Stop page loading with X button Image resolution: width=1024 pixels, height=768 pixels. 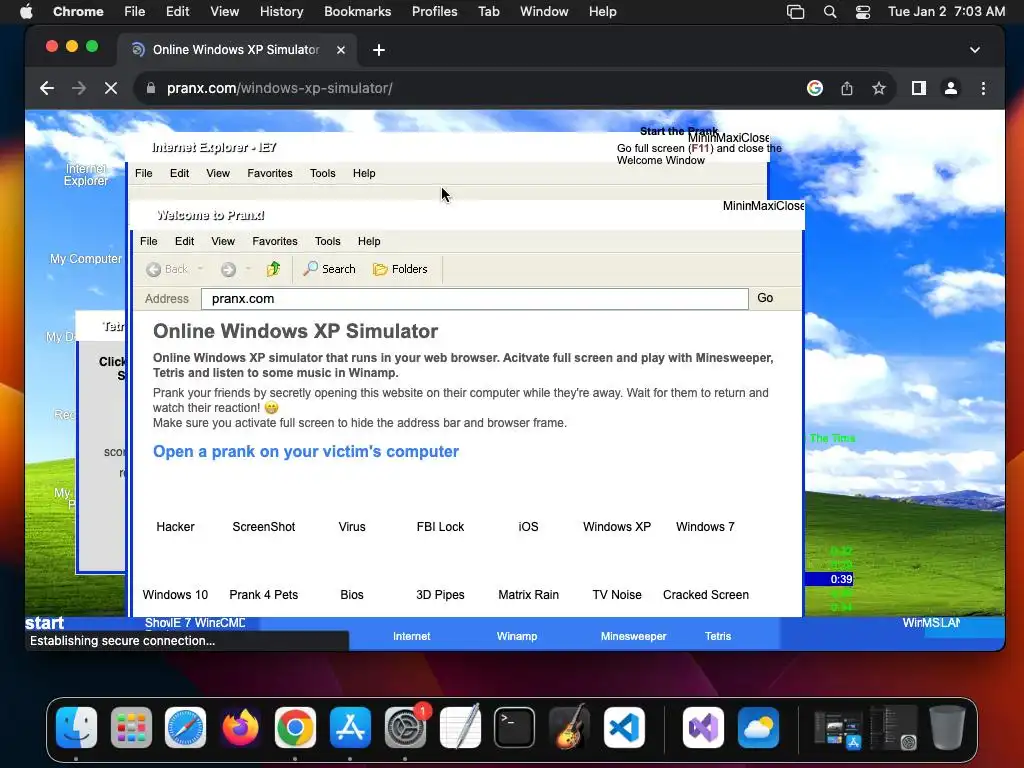[x=111, y=88]
